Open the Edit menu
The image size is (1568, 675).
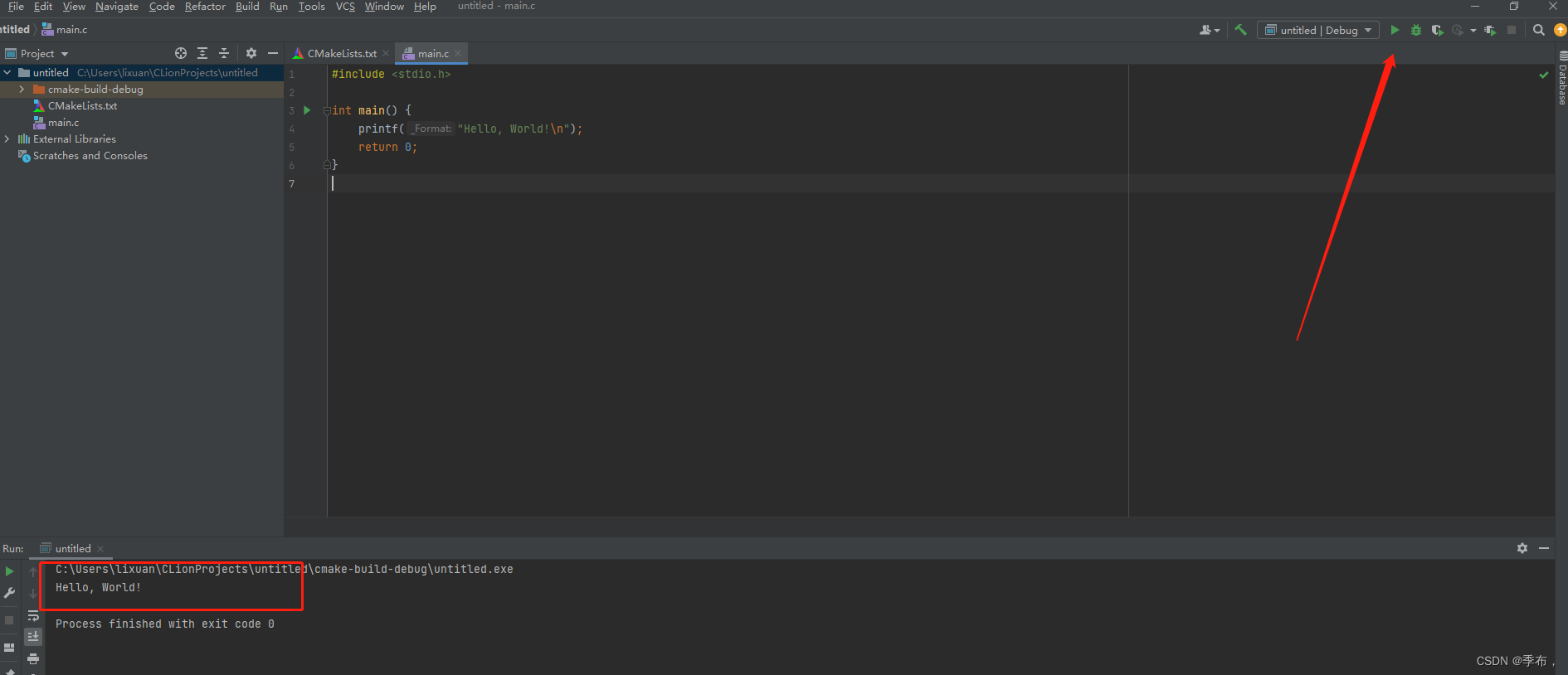(x=43, y=7)
